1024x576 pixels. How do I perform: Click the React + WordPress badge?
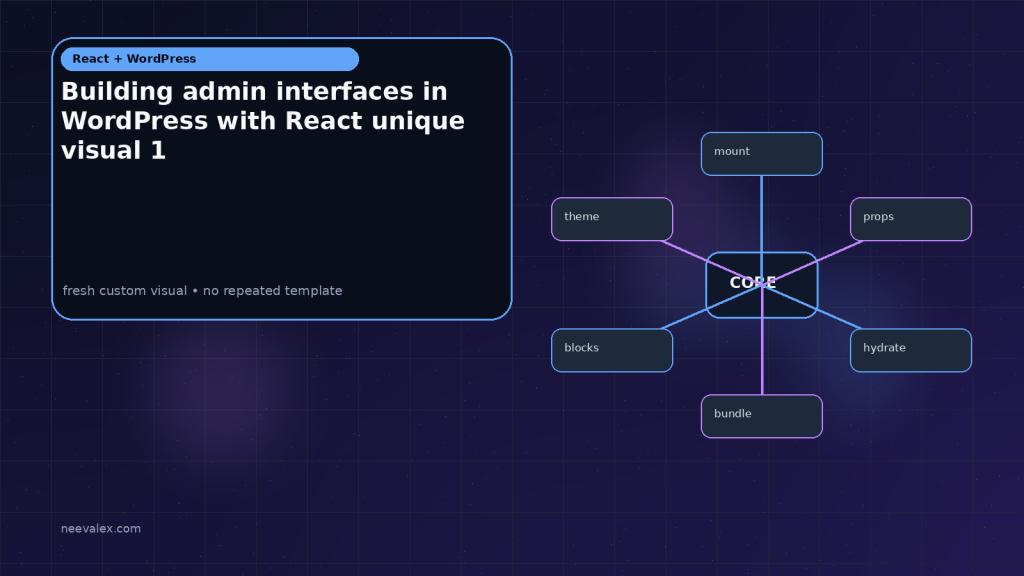click(x=210, y=59)
